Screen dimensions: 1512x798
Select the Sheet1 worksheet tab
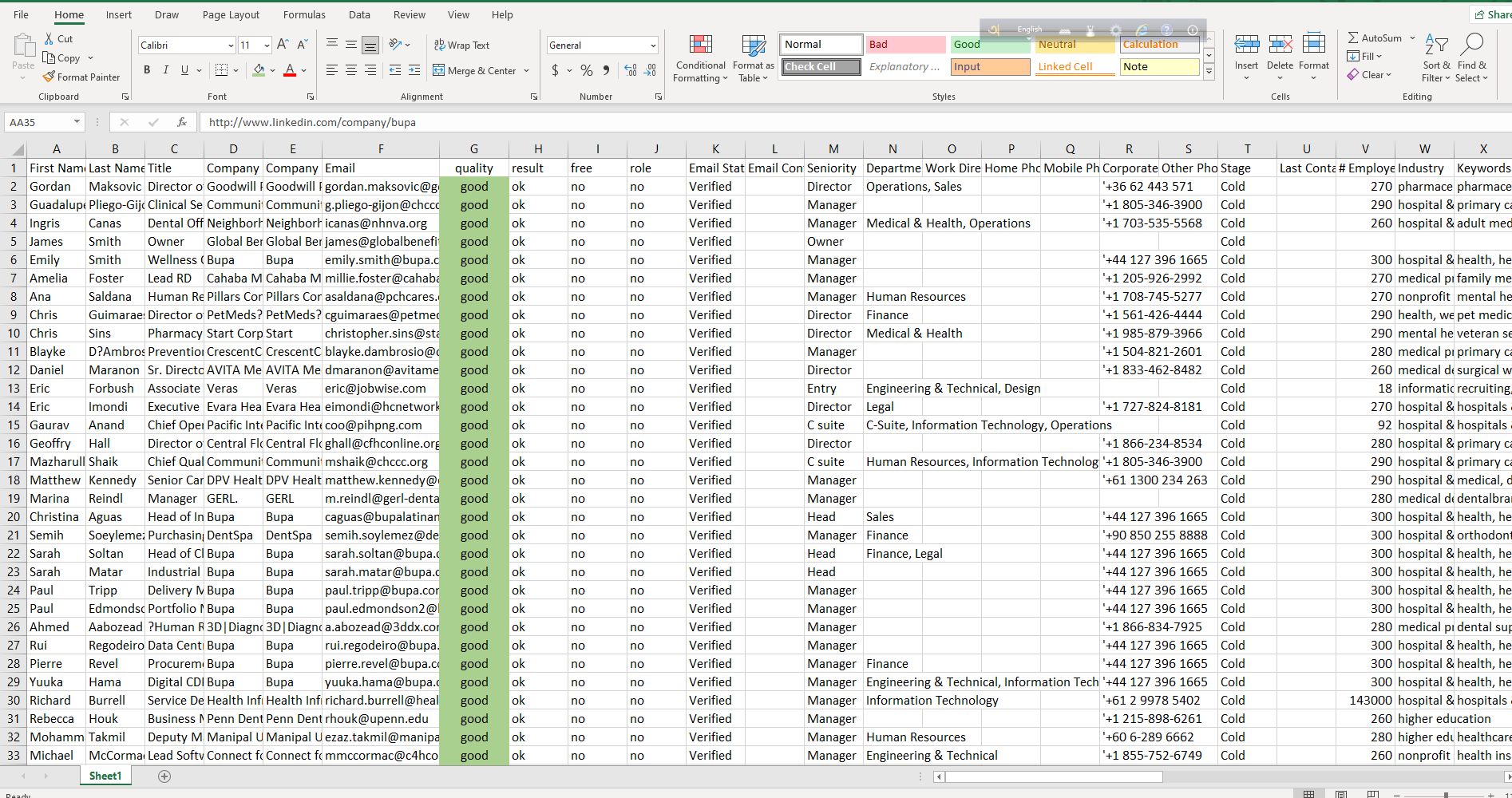click(105, 776)
